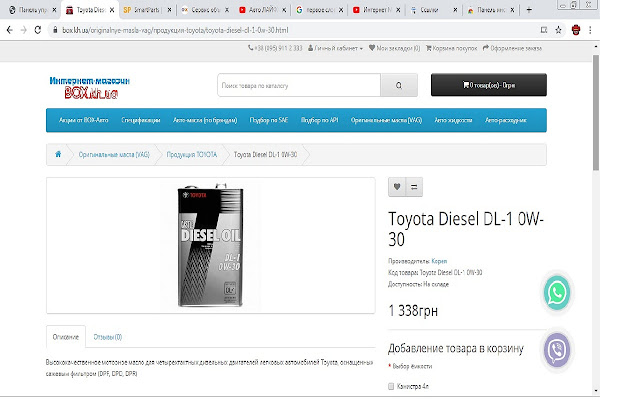Screen dimensions: 640x400
Task: Go back to the previous page
Action: (10, 30)
